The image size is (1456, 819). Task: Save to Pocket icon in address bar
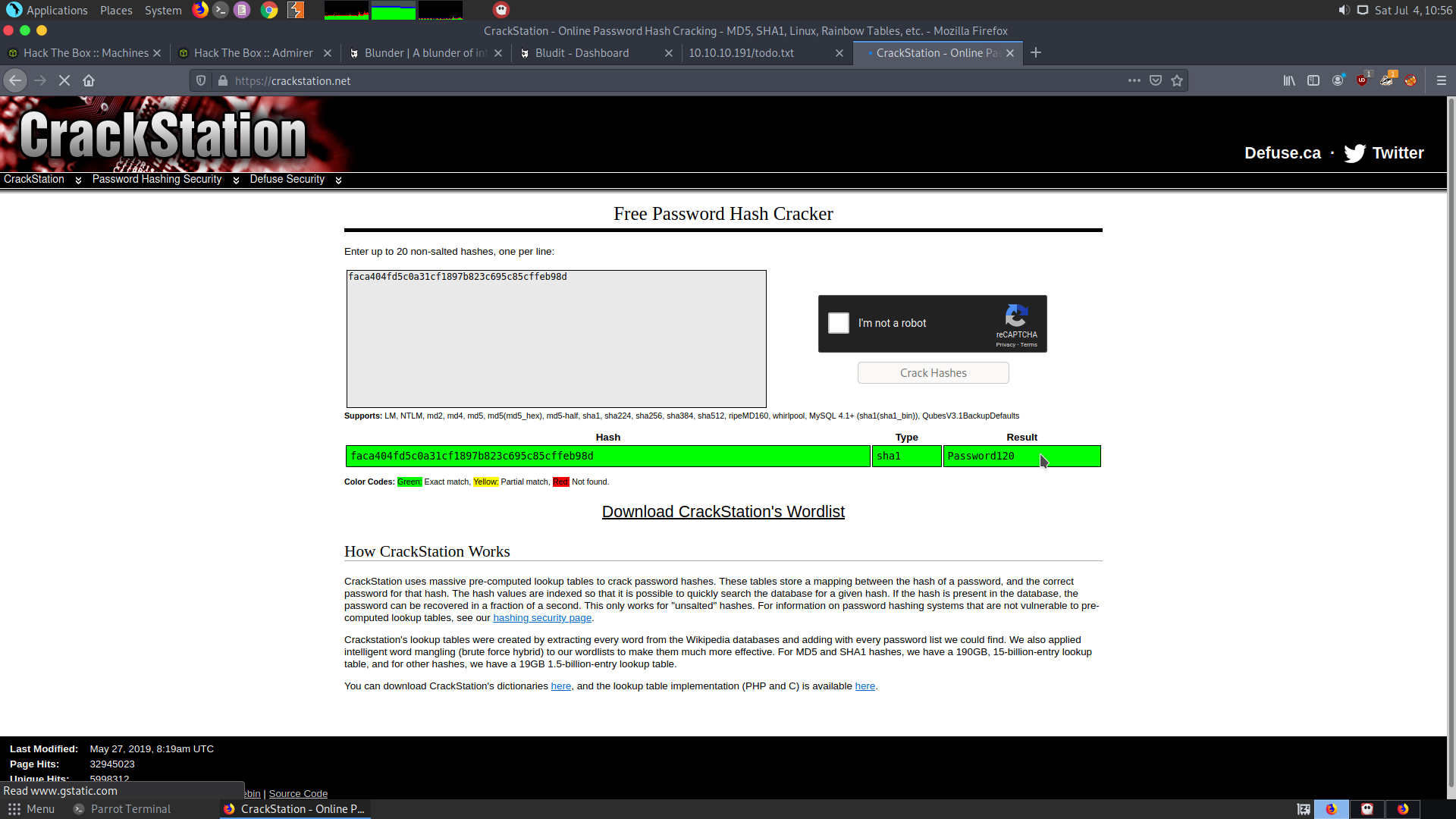coord(1156,80)
